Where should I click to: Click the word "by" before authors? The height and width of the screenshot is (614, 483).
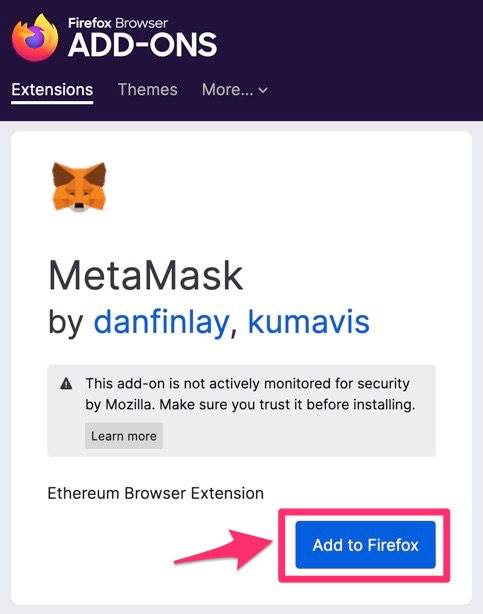pos(65,323)
